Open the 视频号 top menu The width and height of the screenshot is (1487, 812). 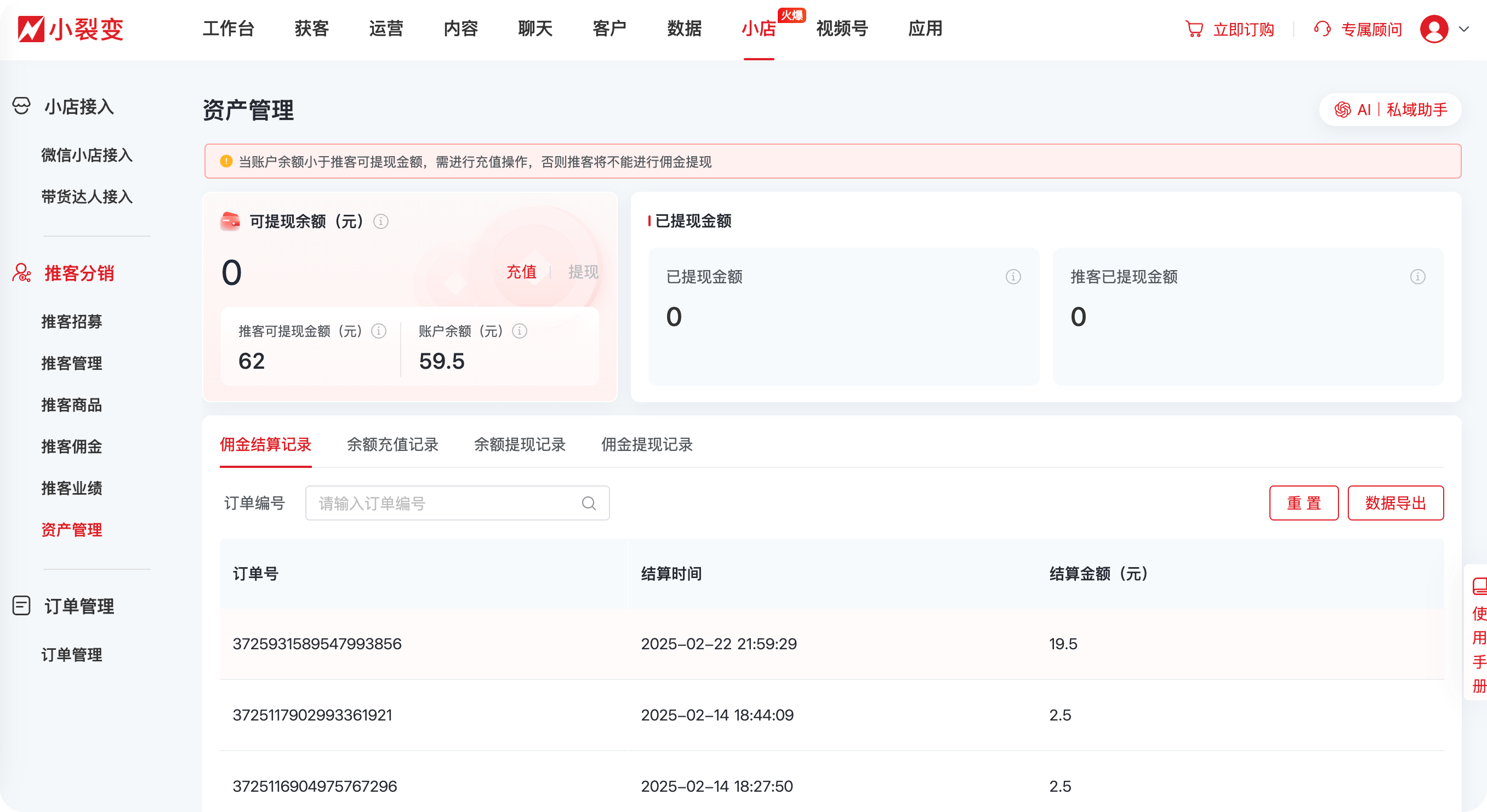pyautogui.click(x=842, y=29)
